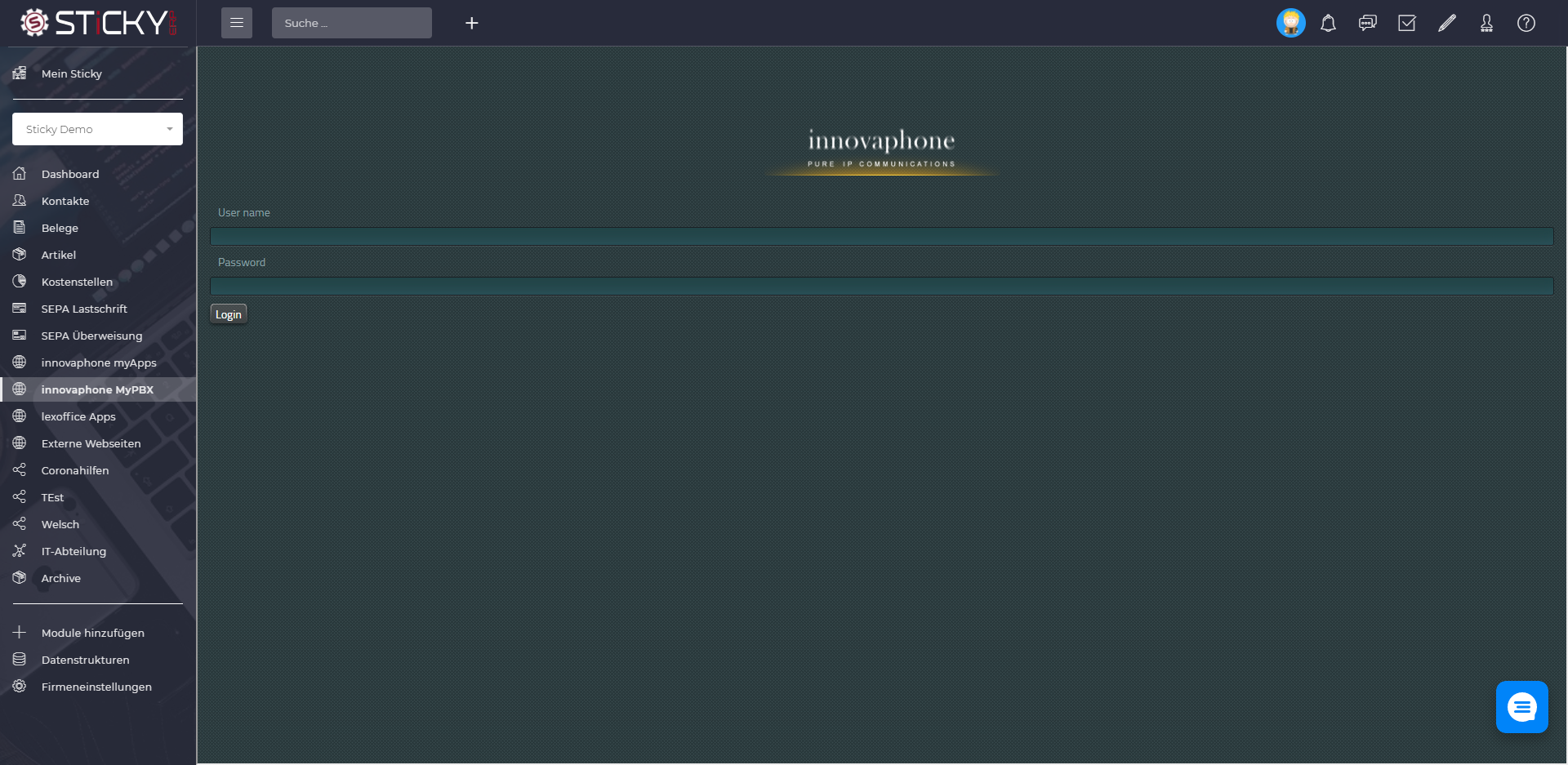Open the Welsch menu item
This screenshot has height=765, width=1568.
click(x=98, y=524)
